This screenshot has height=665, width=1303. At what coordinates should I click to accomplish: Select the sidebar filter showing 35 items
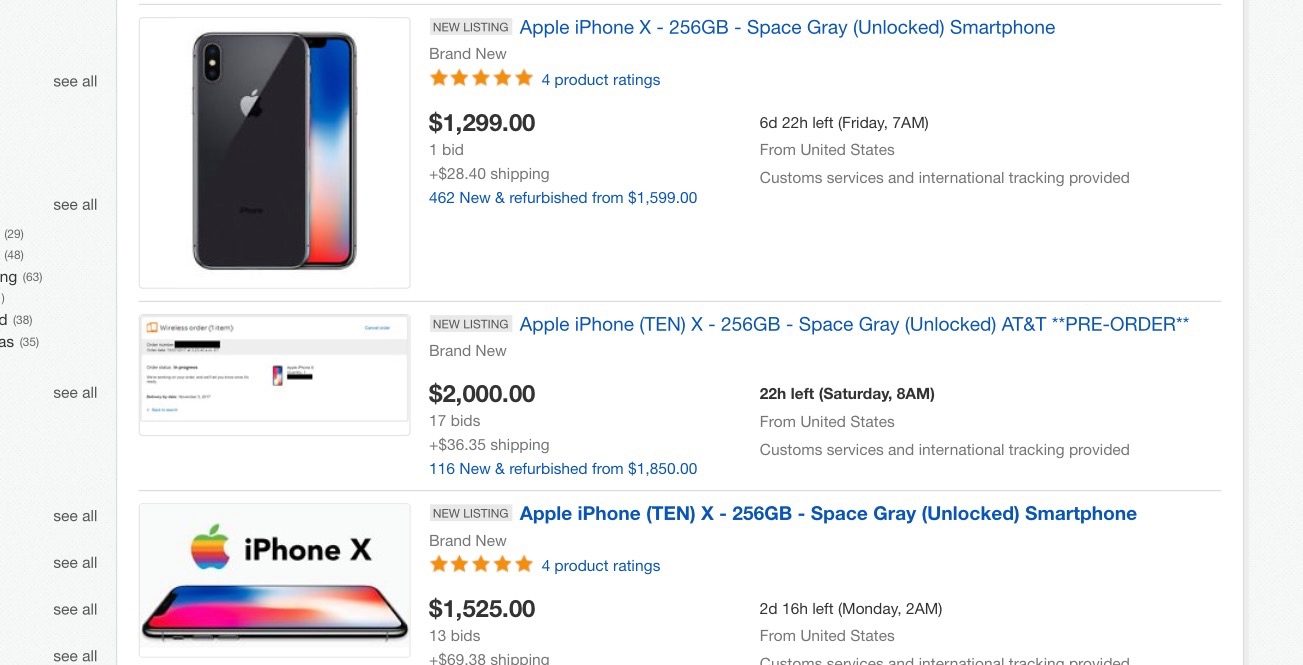point(17,340)
